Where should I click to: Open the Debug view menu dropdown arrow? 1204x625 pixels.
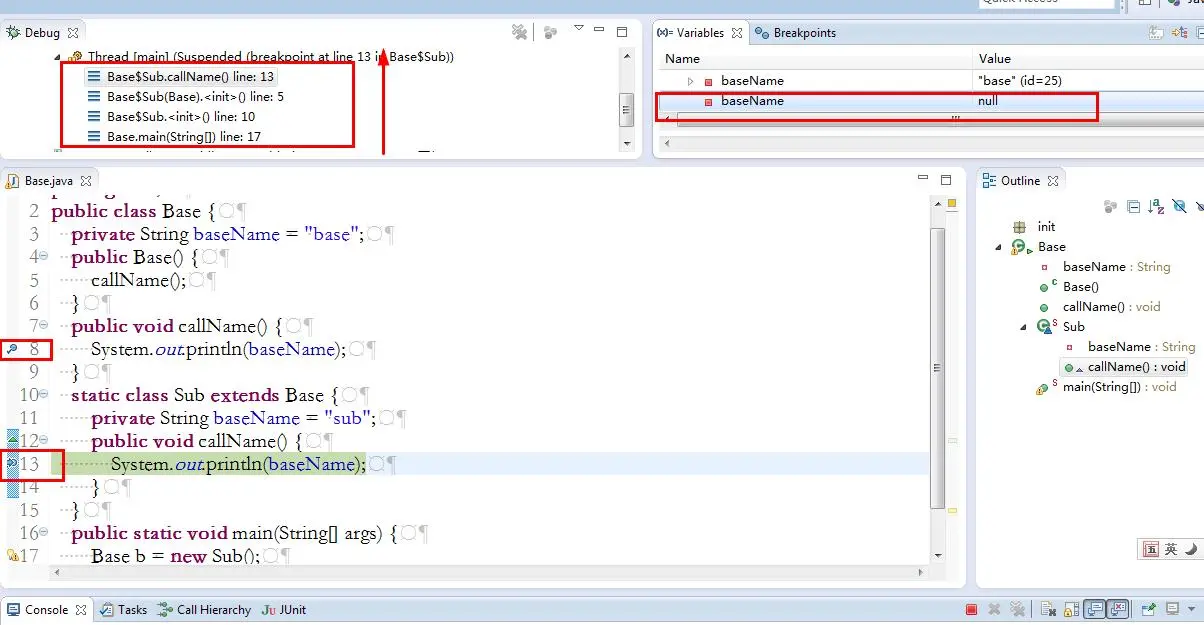point(578,30)
